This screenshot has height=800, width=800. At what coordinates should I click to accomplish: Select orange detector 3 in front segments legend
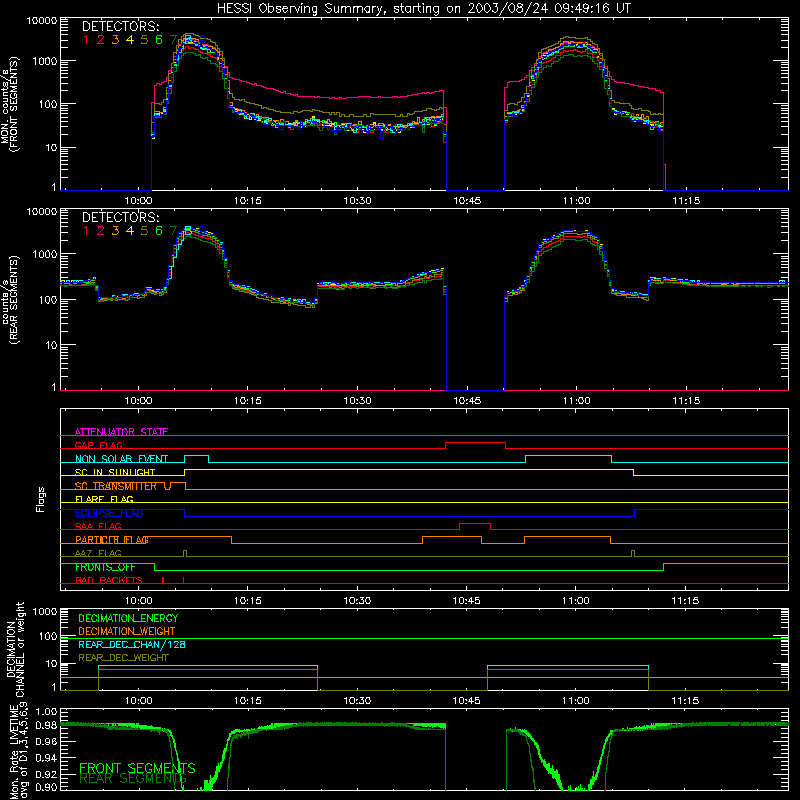(115, 40)
